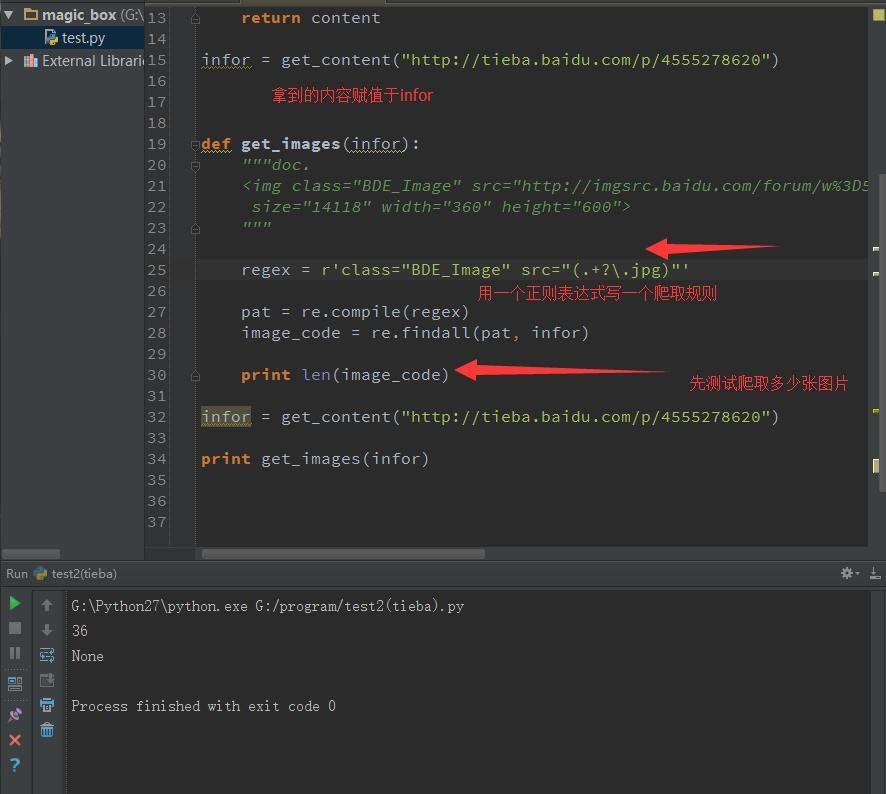Open Run panel settings gear menu
Viewport: 886px width, 794px height.
[849, 574]
